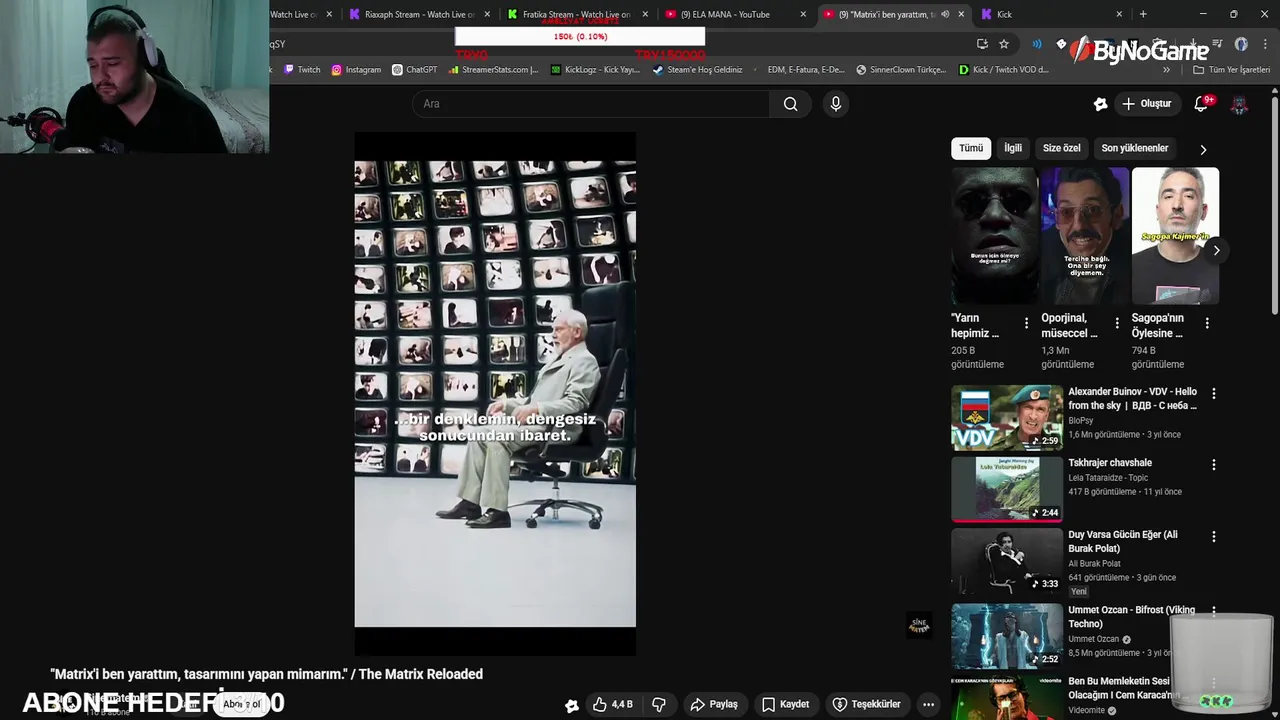Open Steam'e Hoş Geldiniz bookmark
This screenshot has height=720, width=1280.
[x=698, y=70]
